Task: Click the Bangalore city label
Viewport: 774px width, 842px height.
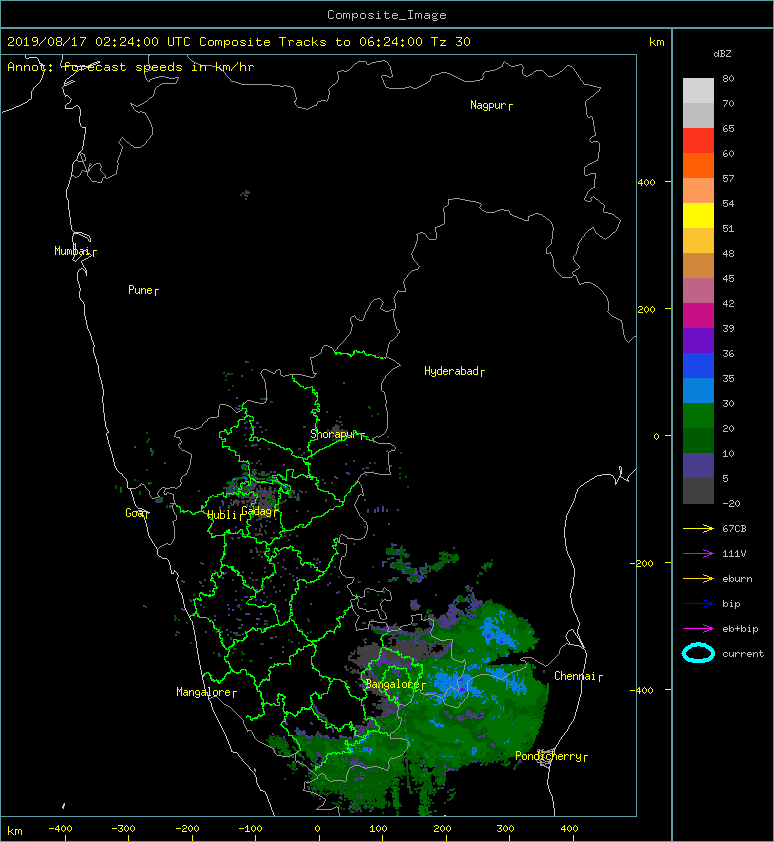Action: coord(395,684)
